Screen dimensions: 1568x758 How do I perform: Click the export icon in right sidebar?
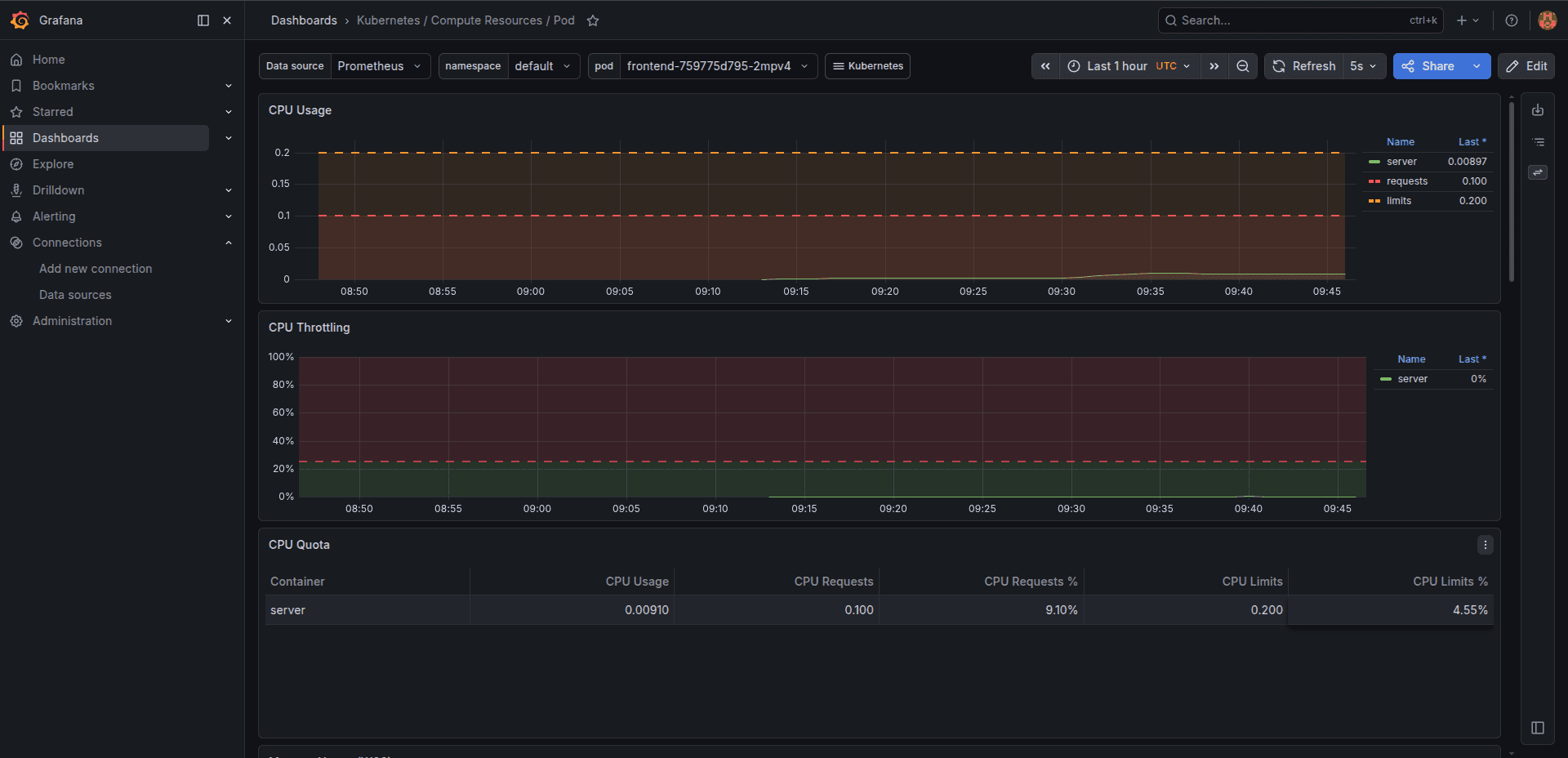click(x=1538, y=110)
